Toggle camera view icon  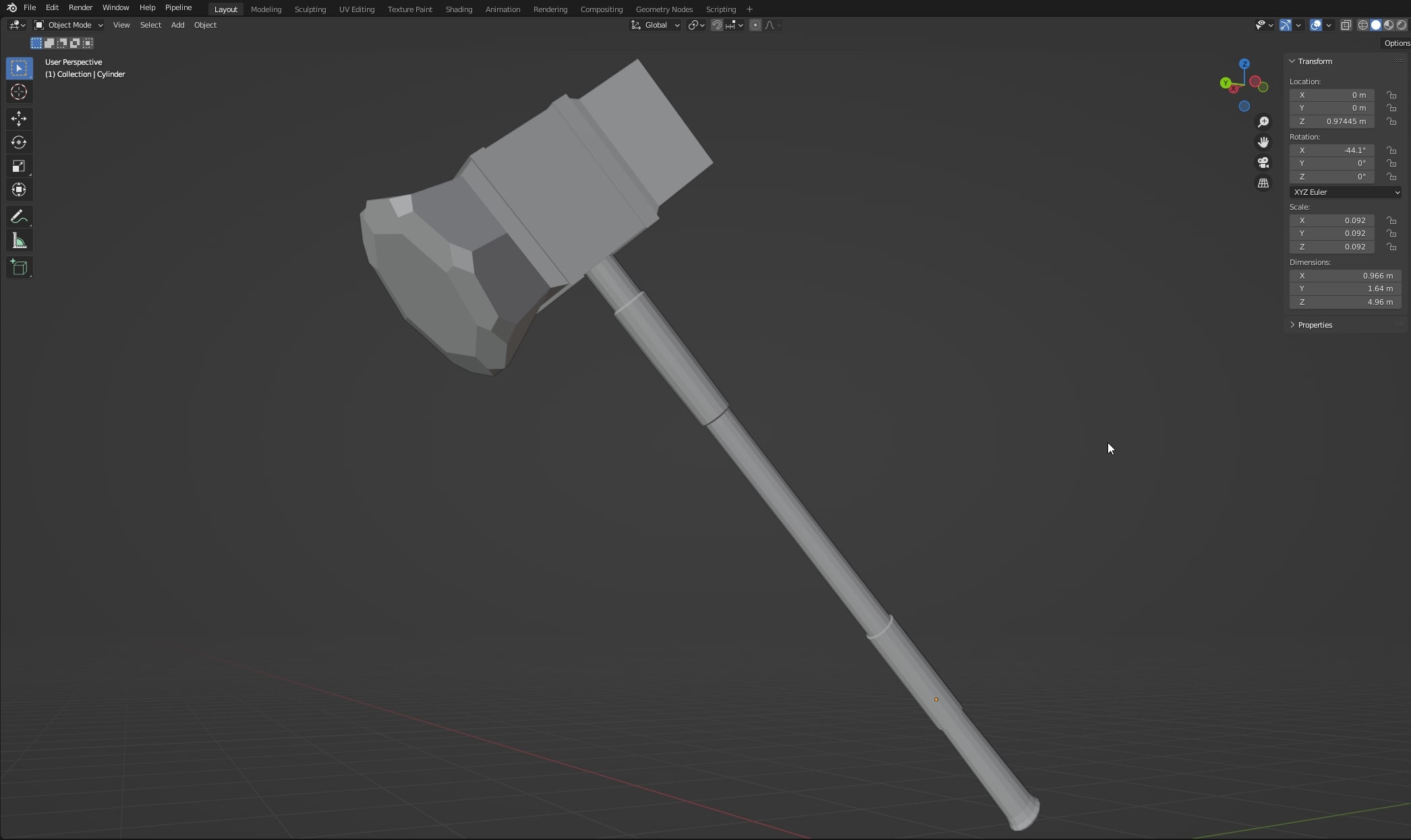coord(1263,163)
